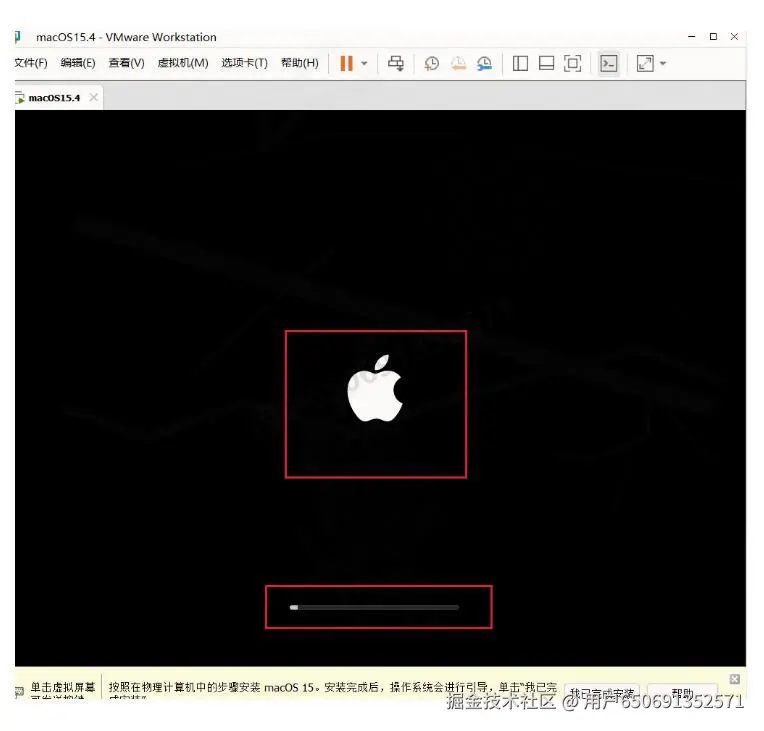Viewport: 764px width, 731px height.
Task: Dismiss the install hint bar
Action: (x=734, y=679)
